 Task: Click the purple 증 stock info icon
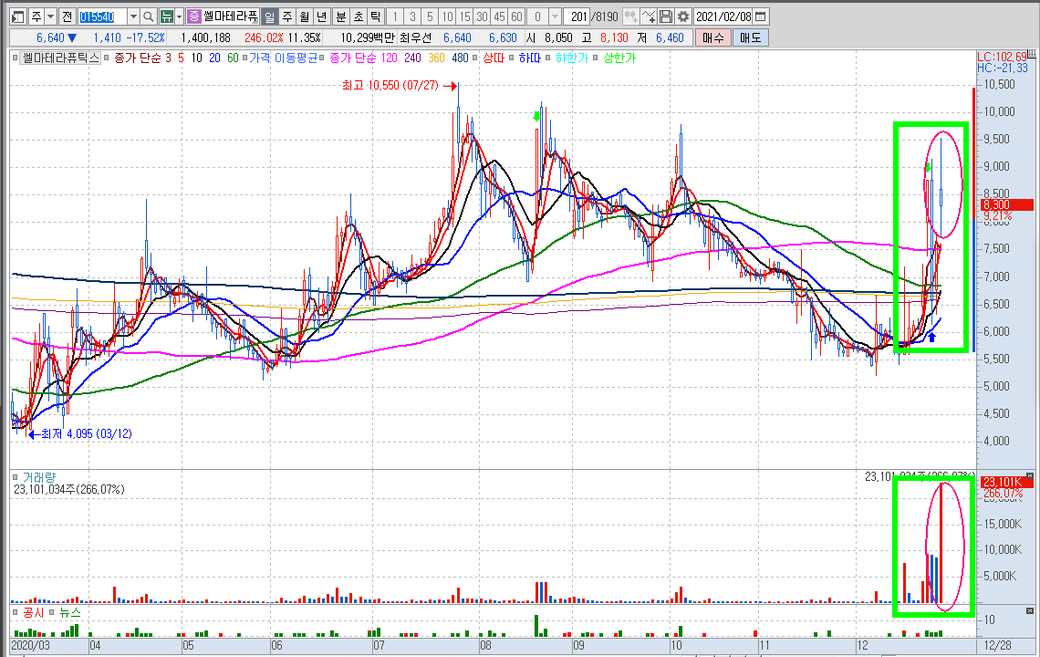194,17
